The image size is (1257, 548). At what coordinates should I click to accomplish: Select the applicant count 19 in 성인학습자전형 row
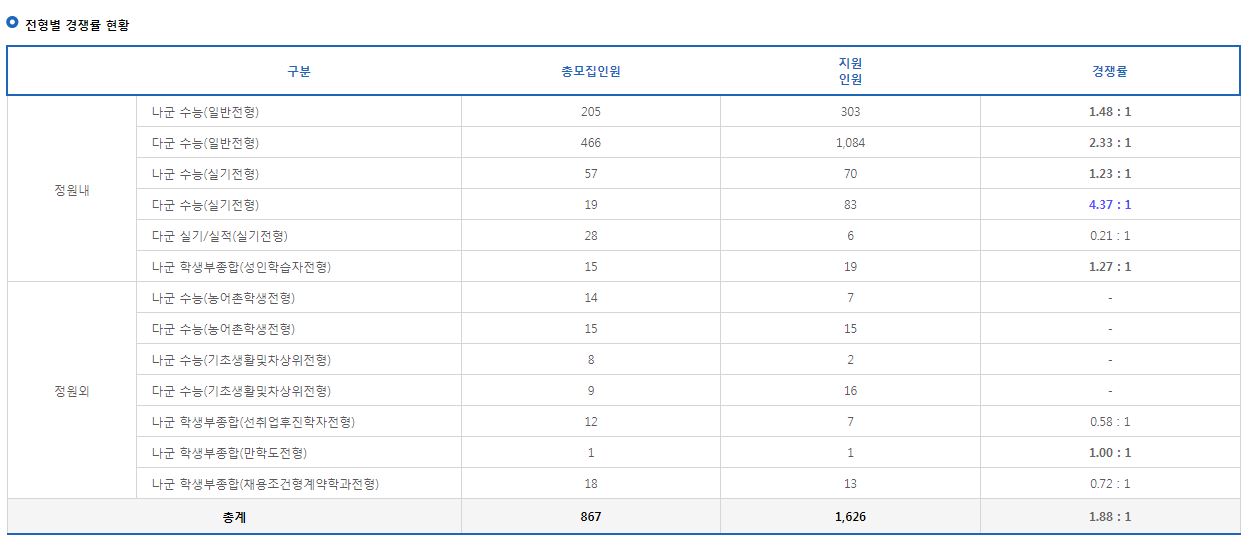tap(850, 267)
